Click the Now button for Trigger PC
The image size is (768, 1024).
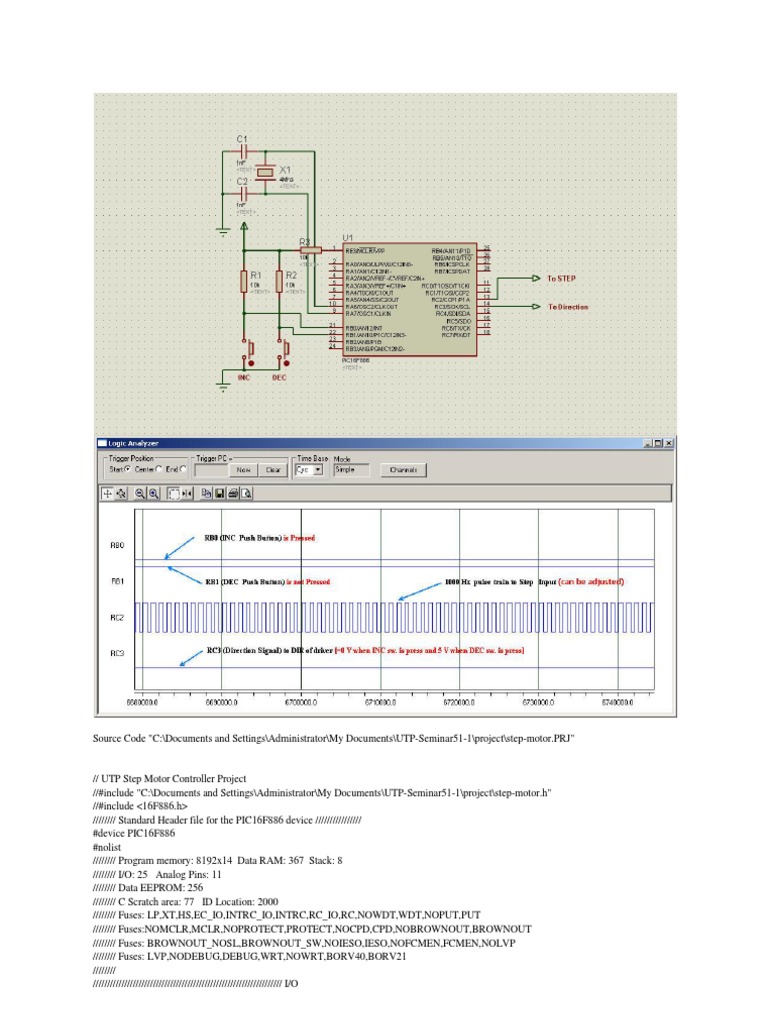(x=243, y=469)
